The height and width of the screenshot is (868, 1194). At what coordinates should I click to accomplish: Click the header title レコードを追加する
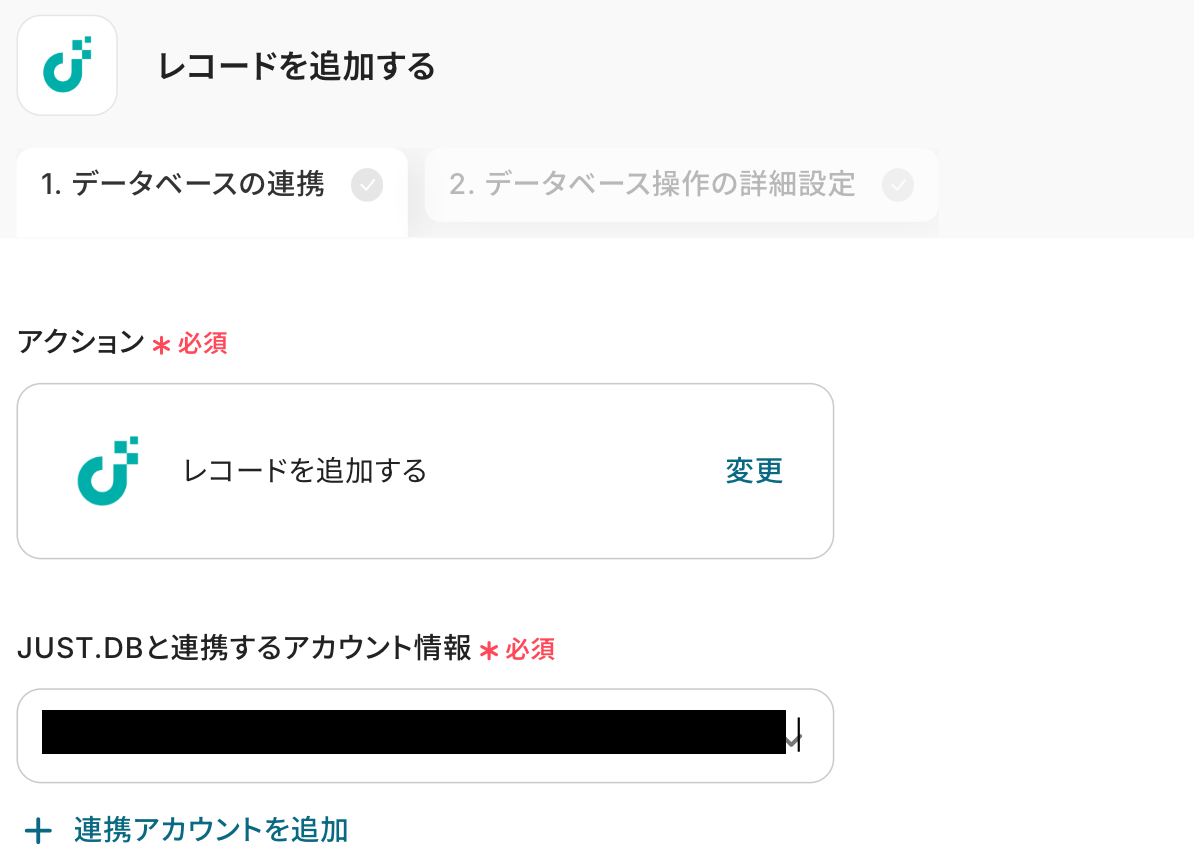coord(297,67)
